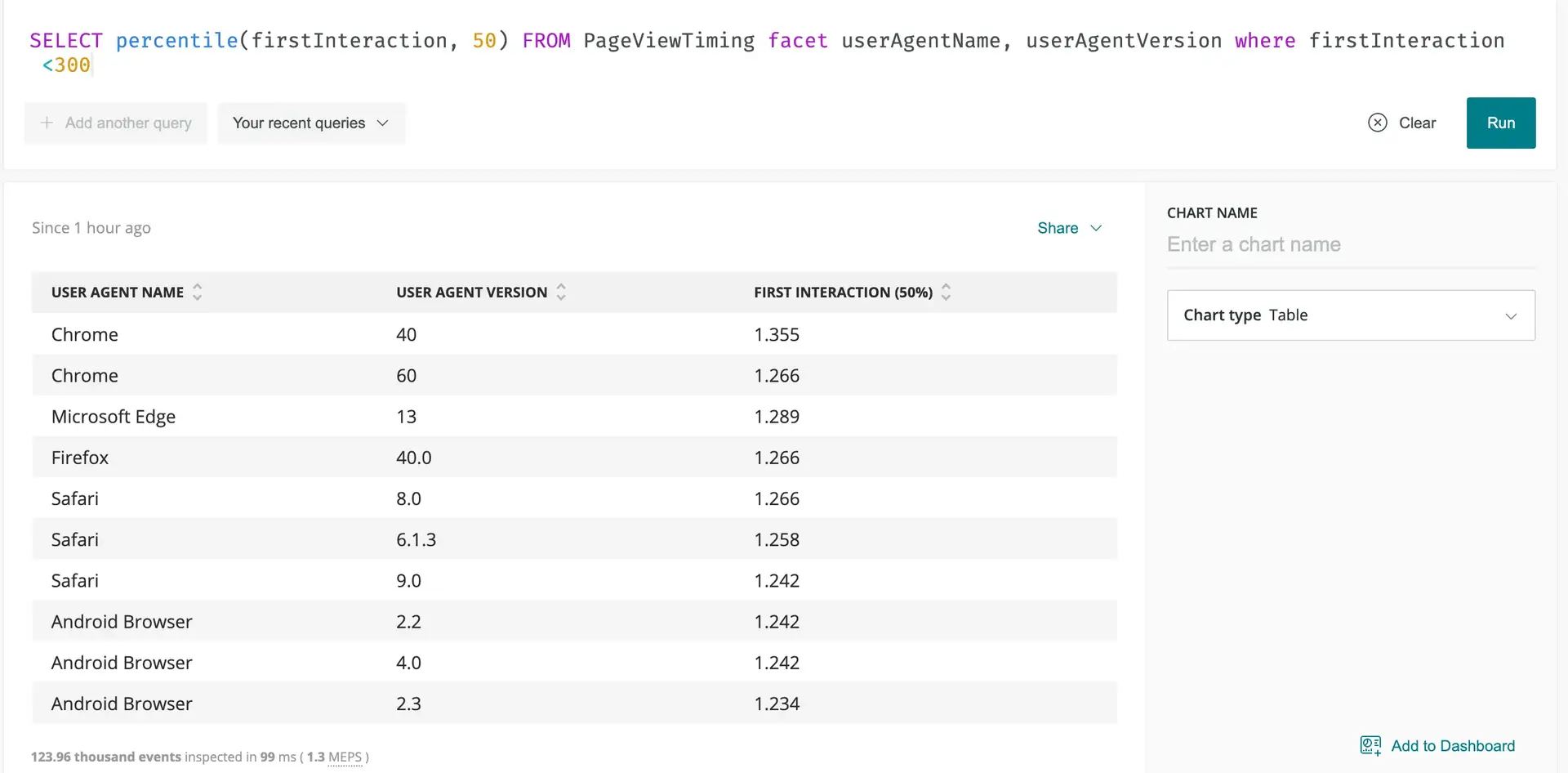Click the Clear circle-x icon
The height and width of the screenshot is (773, 1568).
click(x=1377, y=123)
